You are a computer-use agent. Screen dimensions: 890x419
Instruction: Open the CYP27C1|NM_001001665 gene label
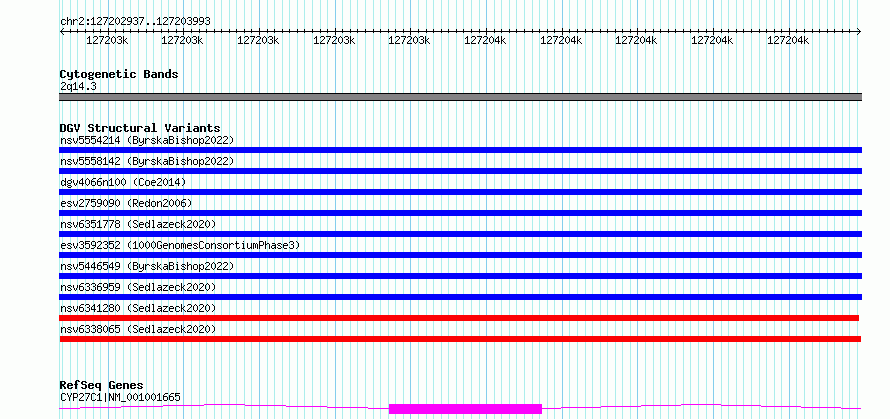[x=120, y=397]
